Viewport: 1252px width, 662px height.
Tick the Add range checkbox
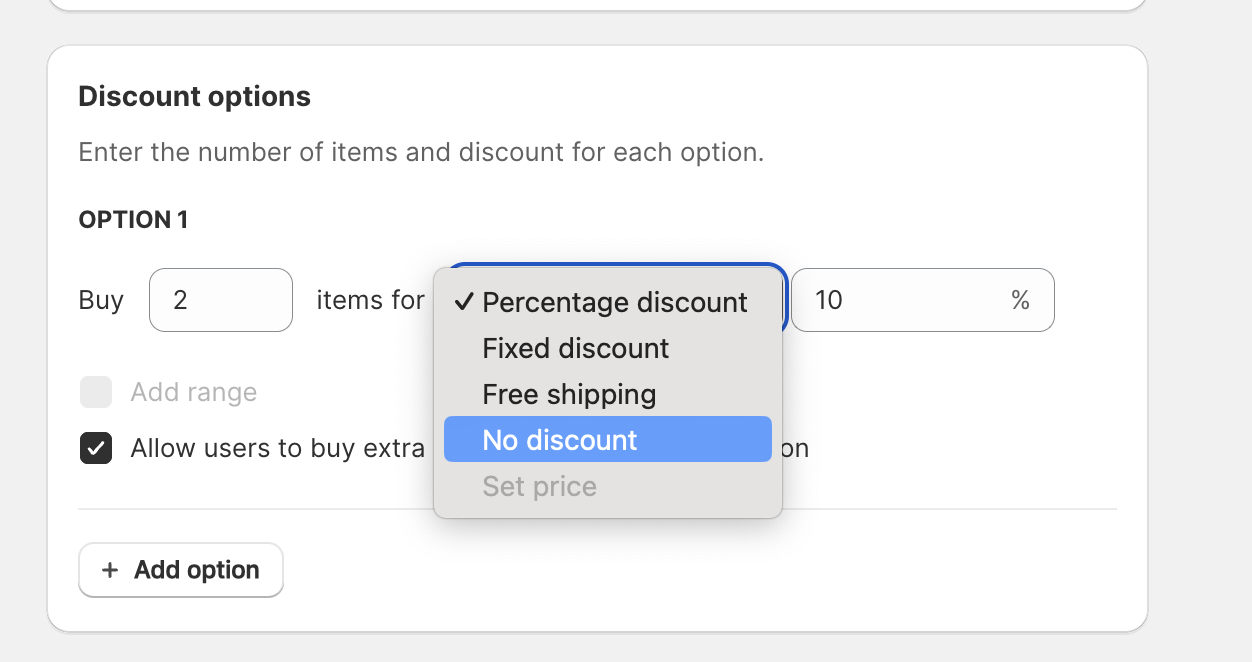click(96, 392)
